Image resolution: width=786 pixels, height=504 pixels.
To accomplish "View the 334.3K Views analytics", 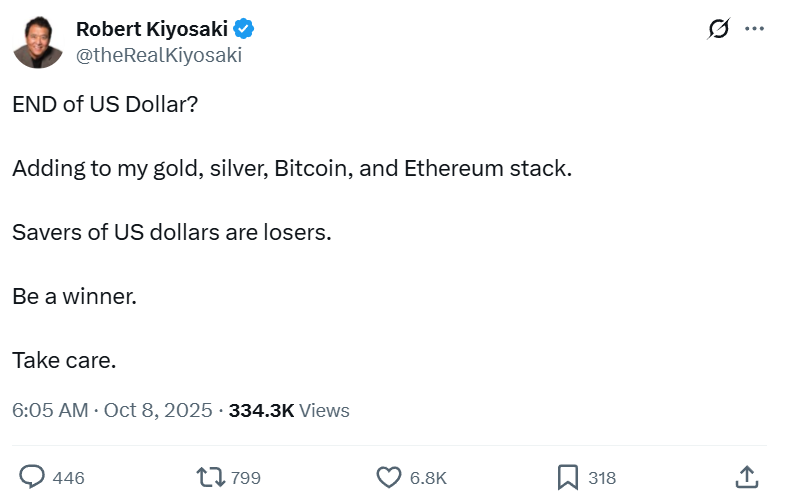I will tap(289, 410).
